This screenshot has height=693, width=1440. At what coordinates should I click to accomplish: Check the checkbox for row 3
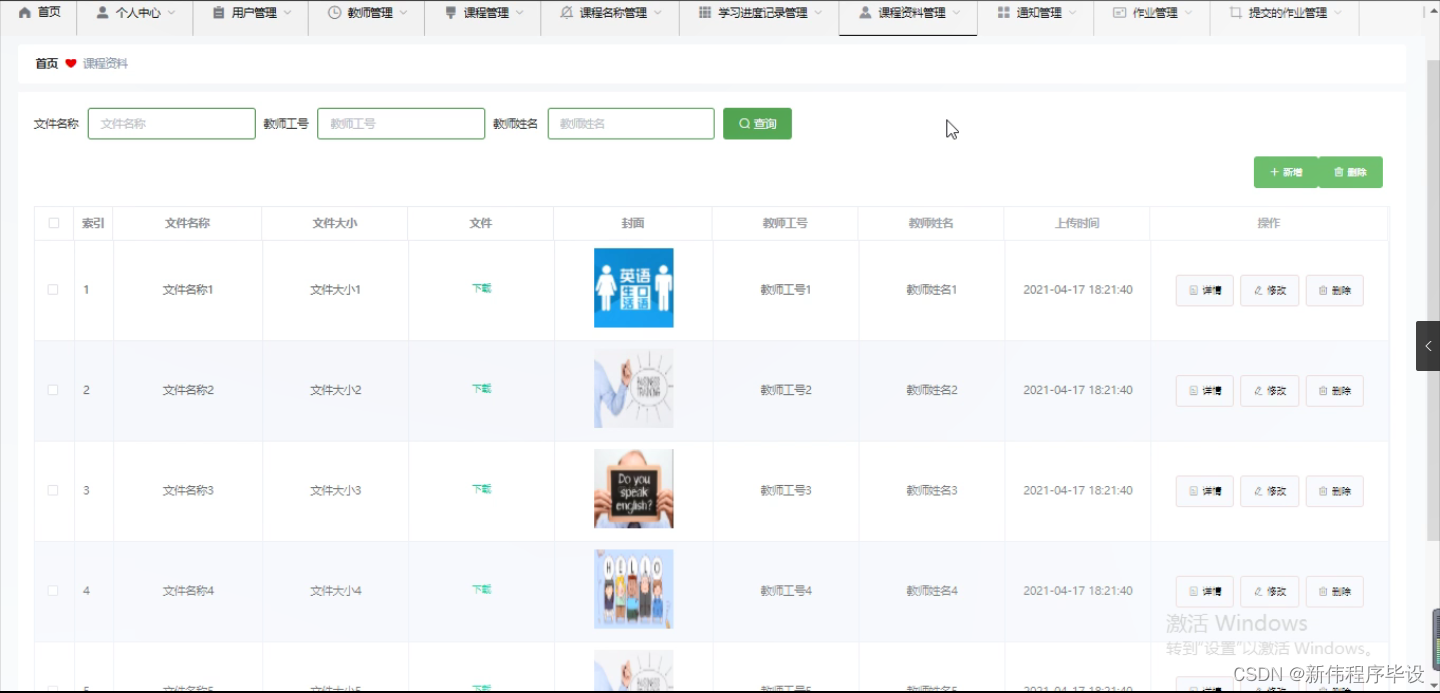coord(53,490)
